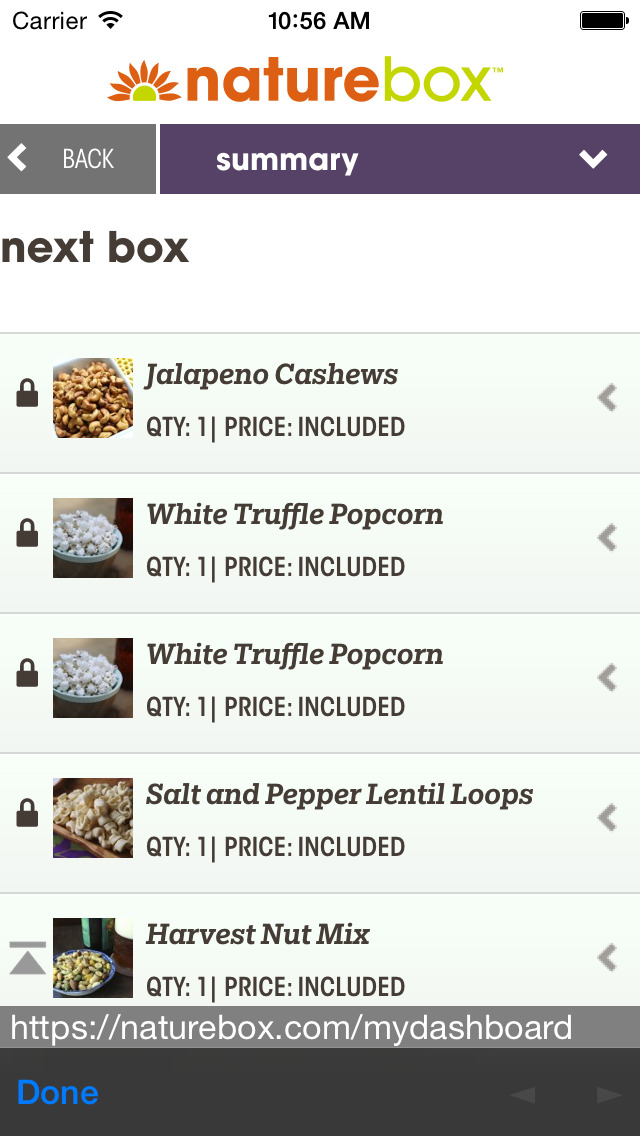The image size is (640, 1136).
Task: Click the browser forward arrow in bottom toolbar
Action: (x=609, y=1095)
